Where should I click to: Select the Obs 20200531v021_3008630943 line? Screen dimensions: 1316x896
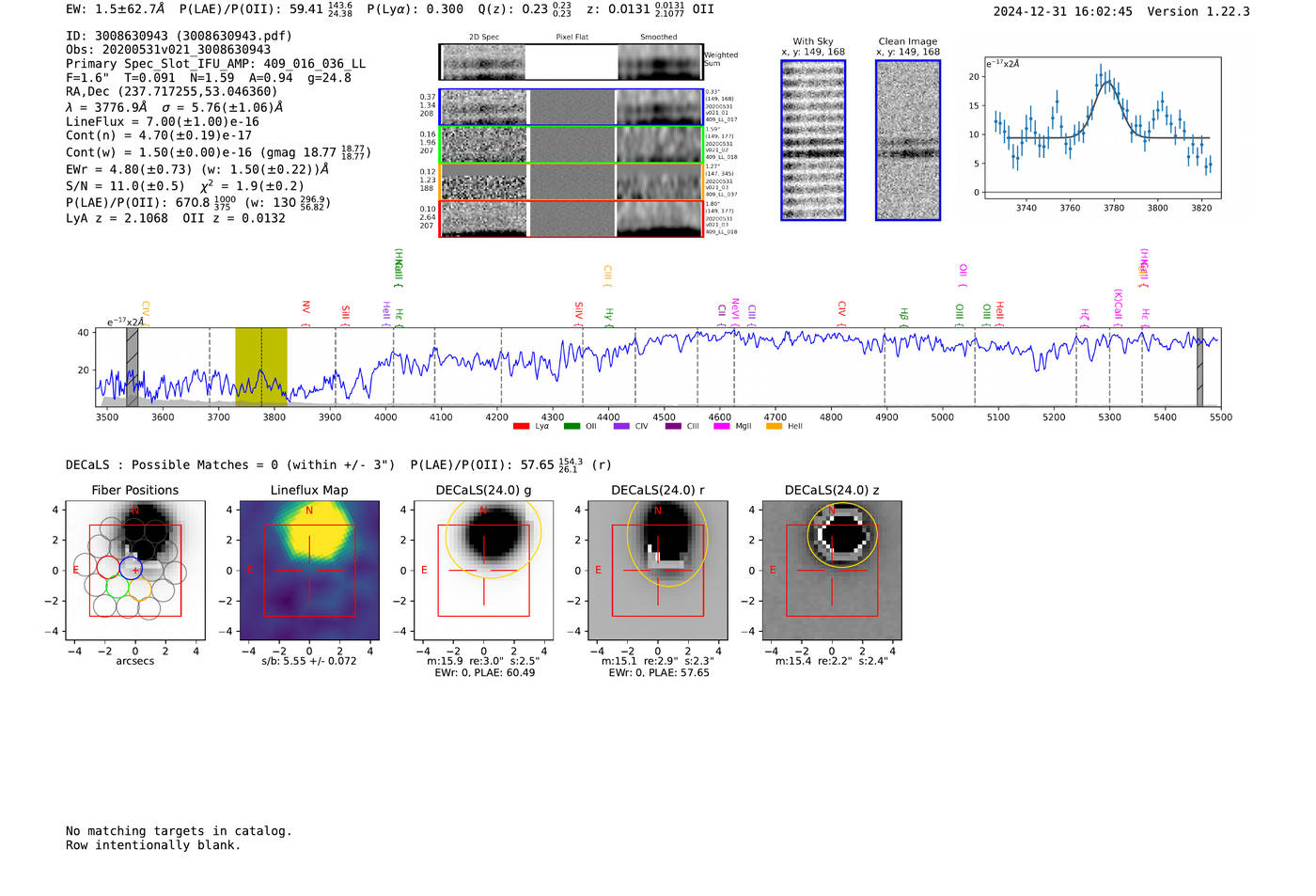coord(168,50)
